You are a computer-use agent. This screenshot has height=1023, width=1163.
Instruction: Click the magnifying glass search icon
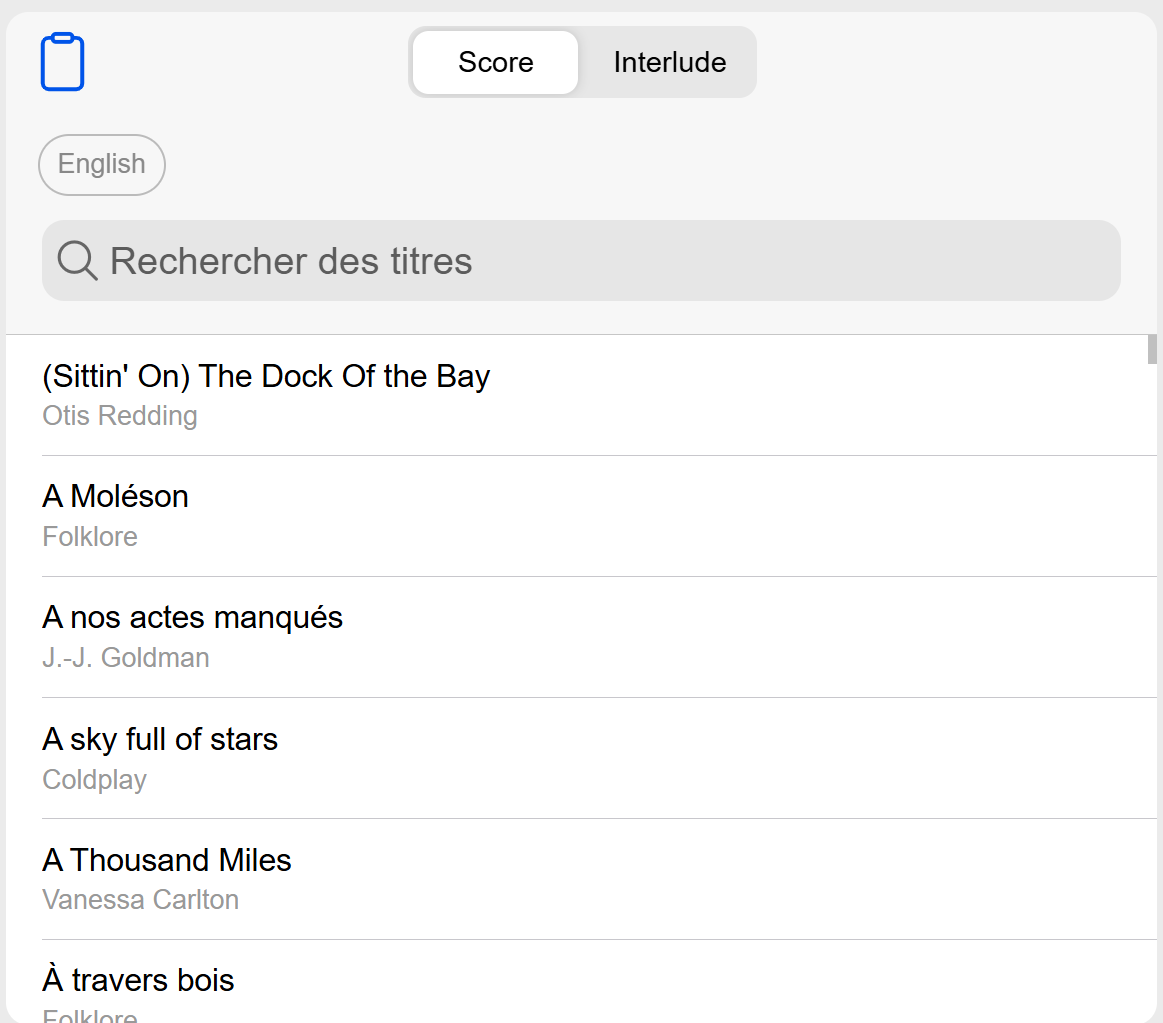coord(77,260)
